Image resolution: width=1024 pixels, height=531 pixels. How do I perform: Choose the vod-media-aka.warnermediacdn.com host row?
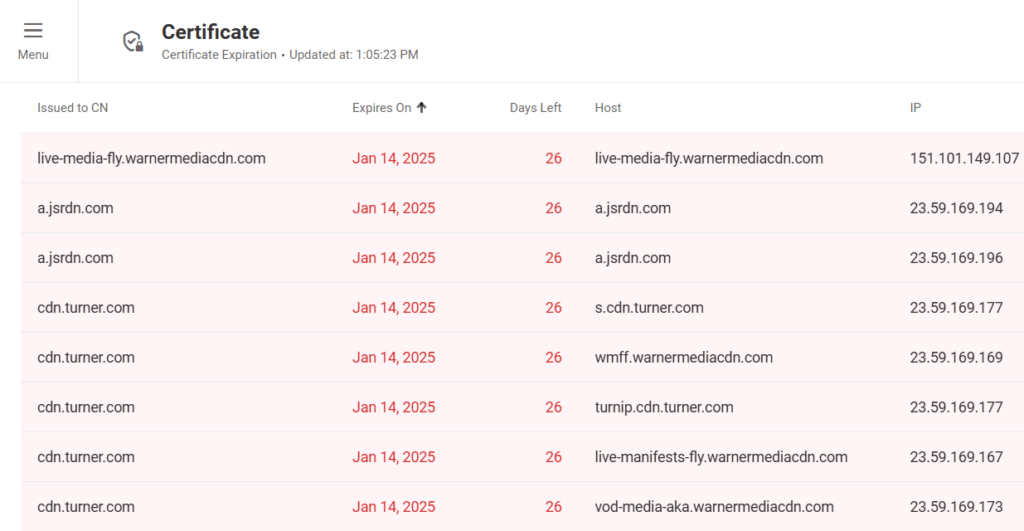[714, 507]
